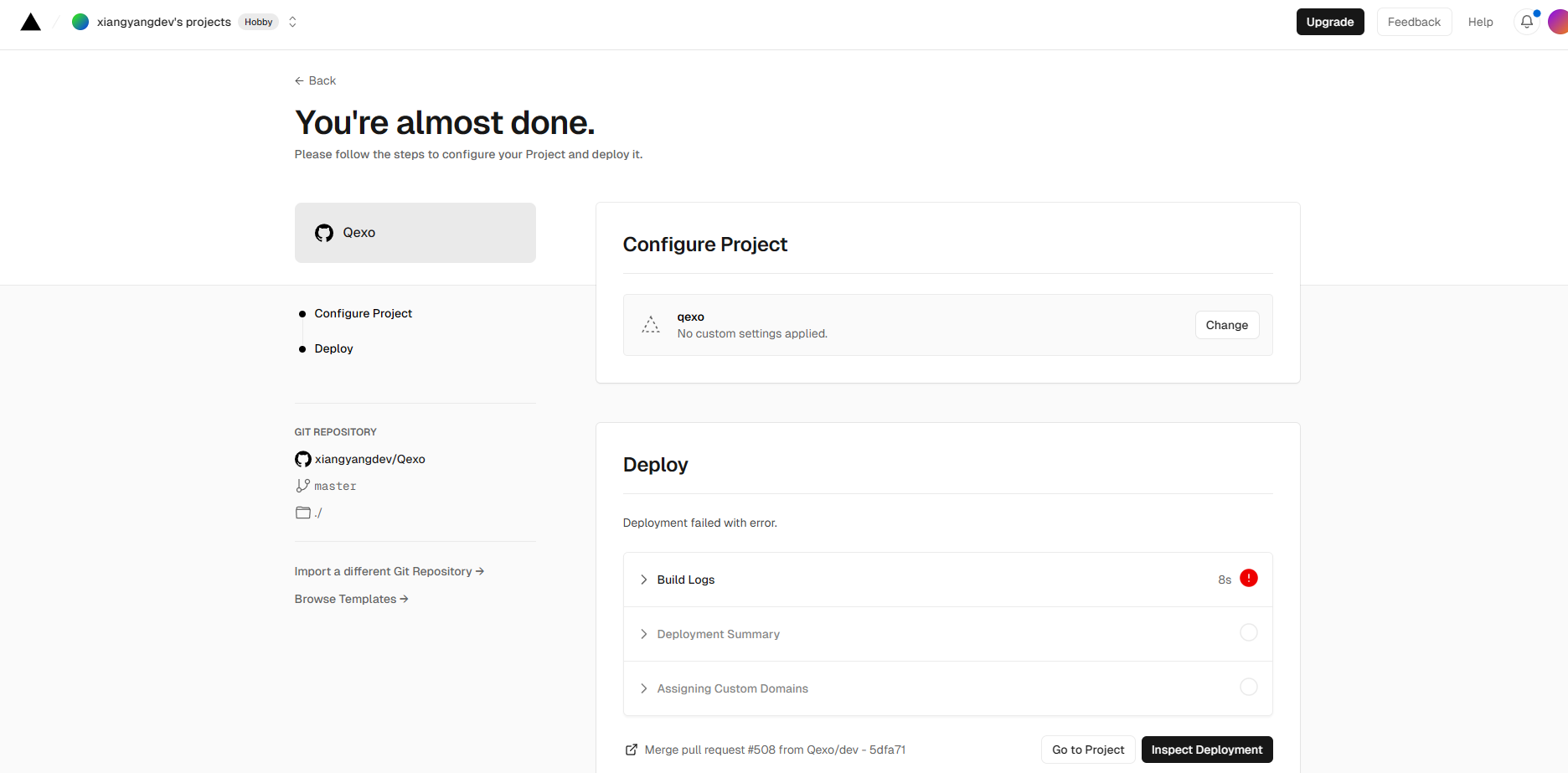Click the Deployment Summary status circle
The width and height of the screenshot is (1568, 773).
point(1249,632)
